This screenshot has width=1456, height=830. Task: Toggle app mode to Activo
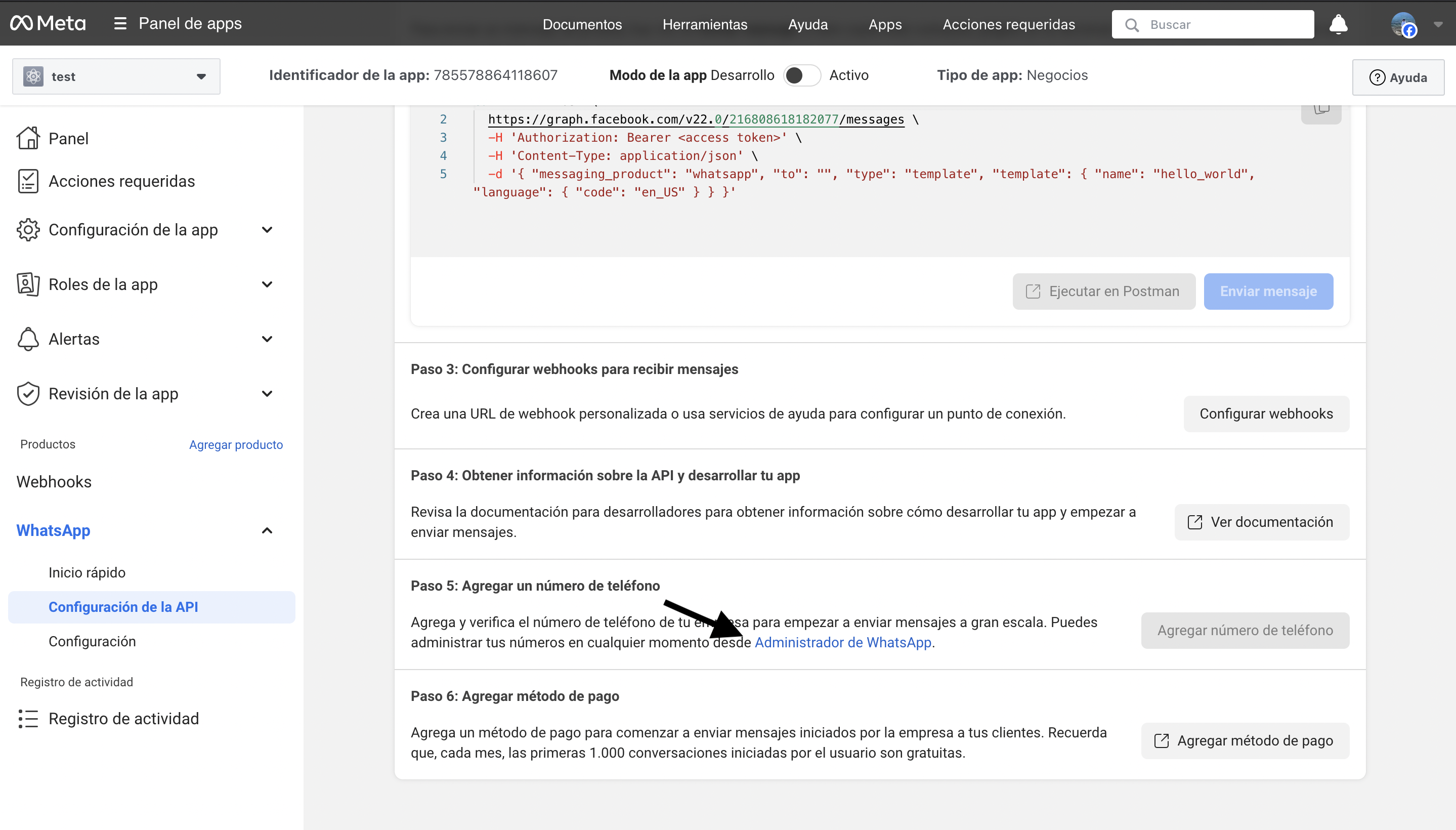801,75
